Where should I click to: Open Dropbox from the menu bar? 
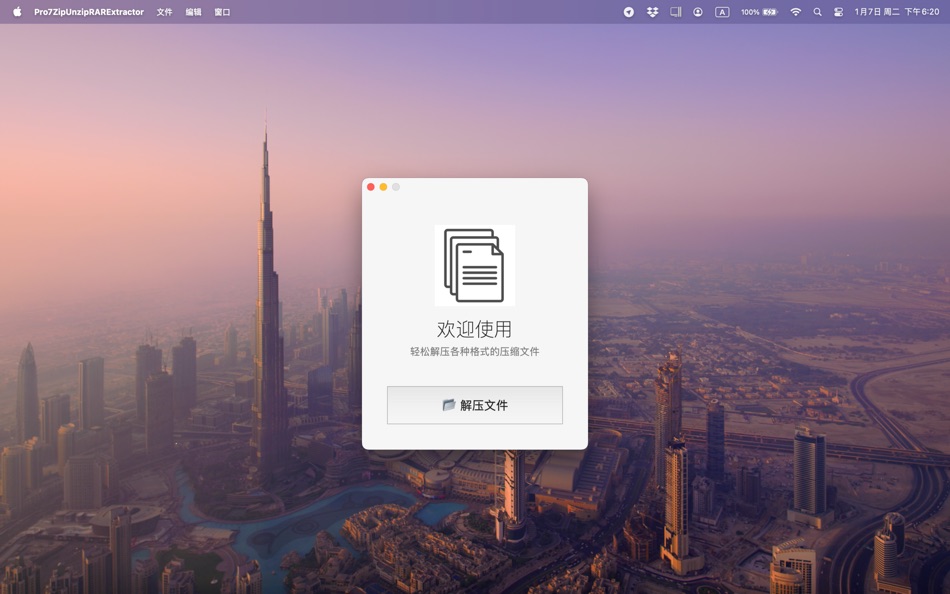(x=651, y=12)
